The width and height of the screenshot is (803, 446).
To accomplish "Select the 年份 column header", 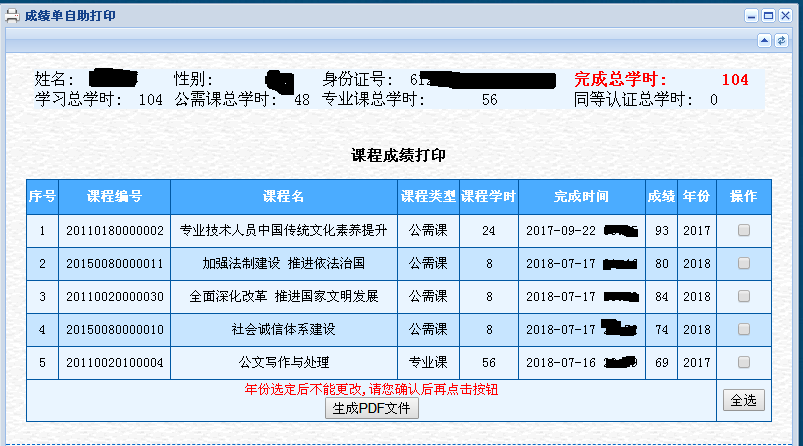I will [x=696, y=196].
